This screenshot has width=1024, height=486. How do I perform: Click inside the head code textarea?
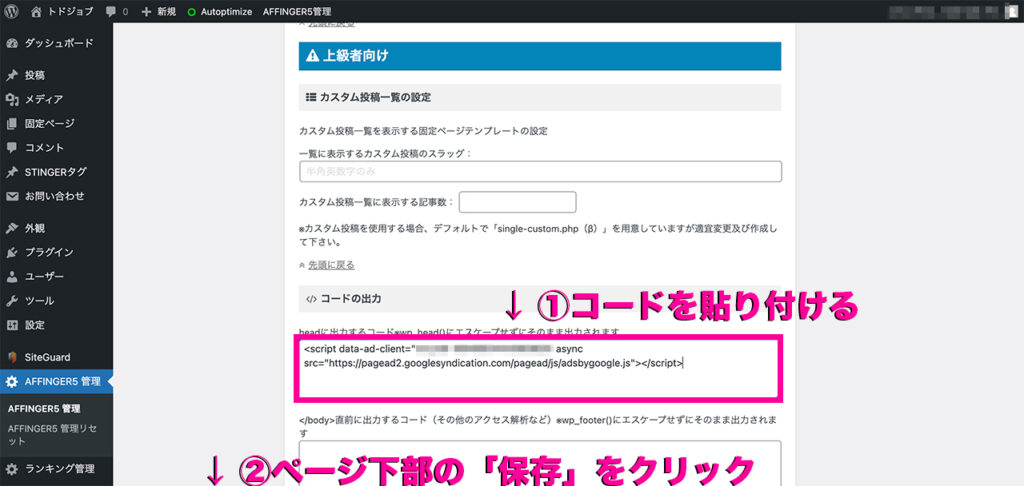click(538, 368)
